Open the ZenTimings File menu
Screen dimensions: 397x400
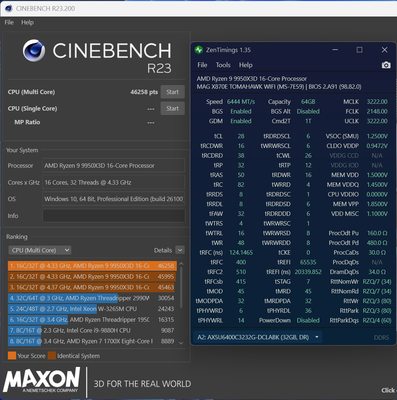(202, 65)
